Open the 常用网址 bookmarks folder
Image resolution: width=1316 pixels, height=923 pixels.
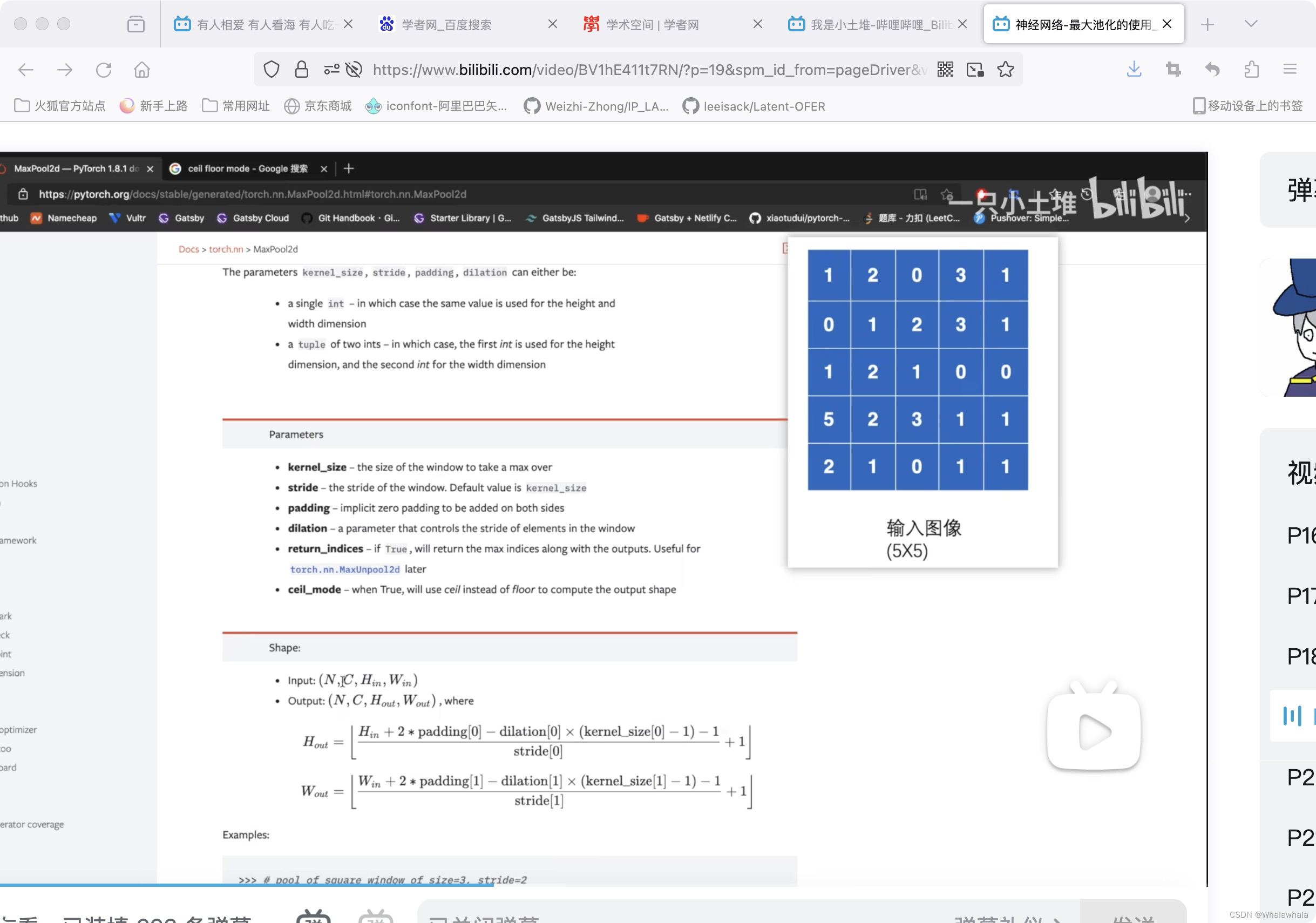pos(235,106)
